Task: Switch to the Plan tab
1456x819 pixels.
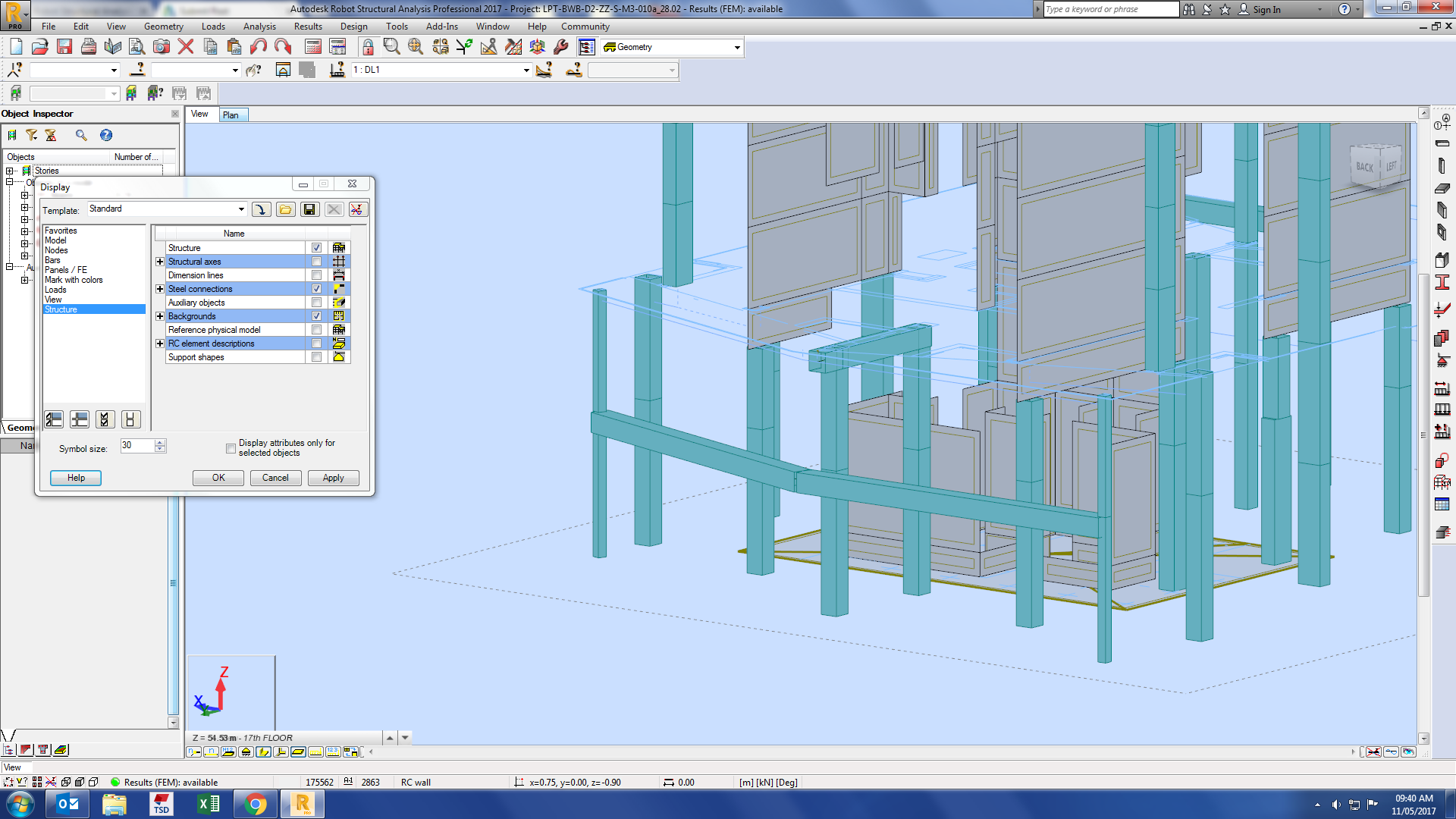Action: point(231,115)
